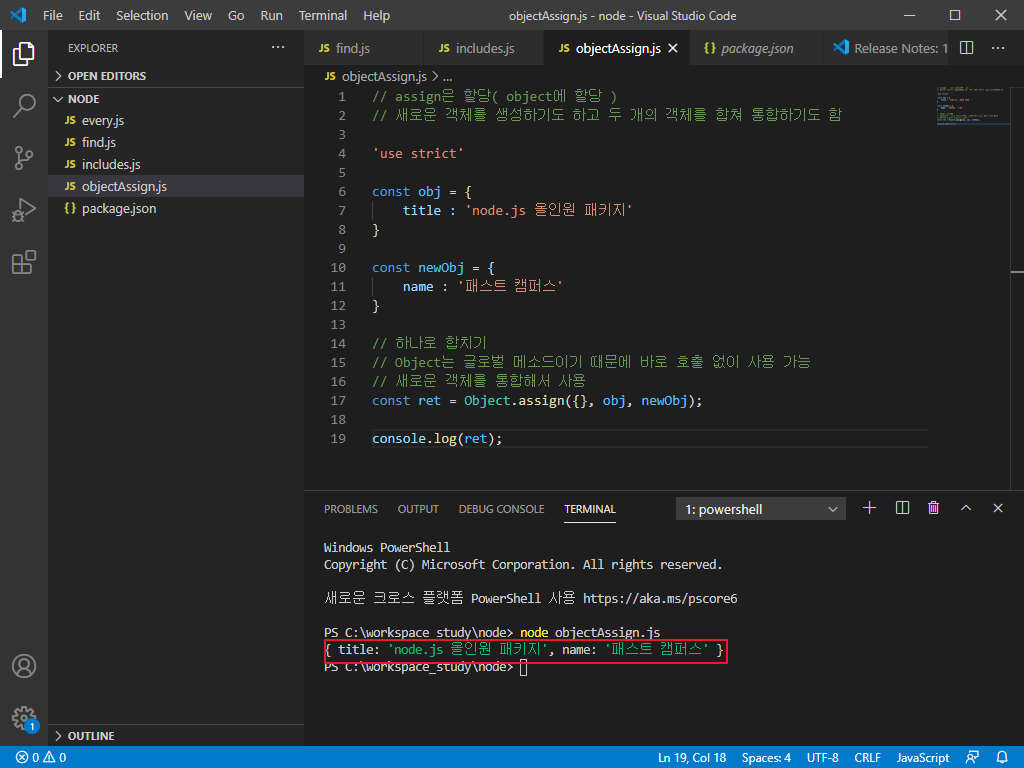
Task: Open the Source Control view
Action: [24, 157]
